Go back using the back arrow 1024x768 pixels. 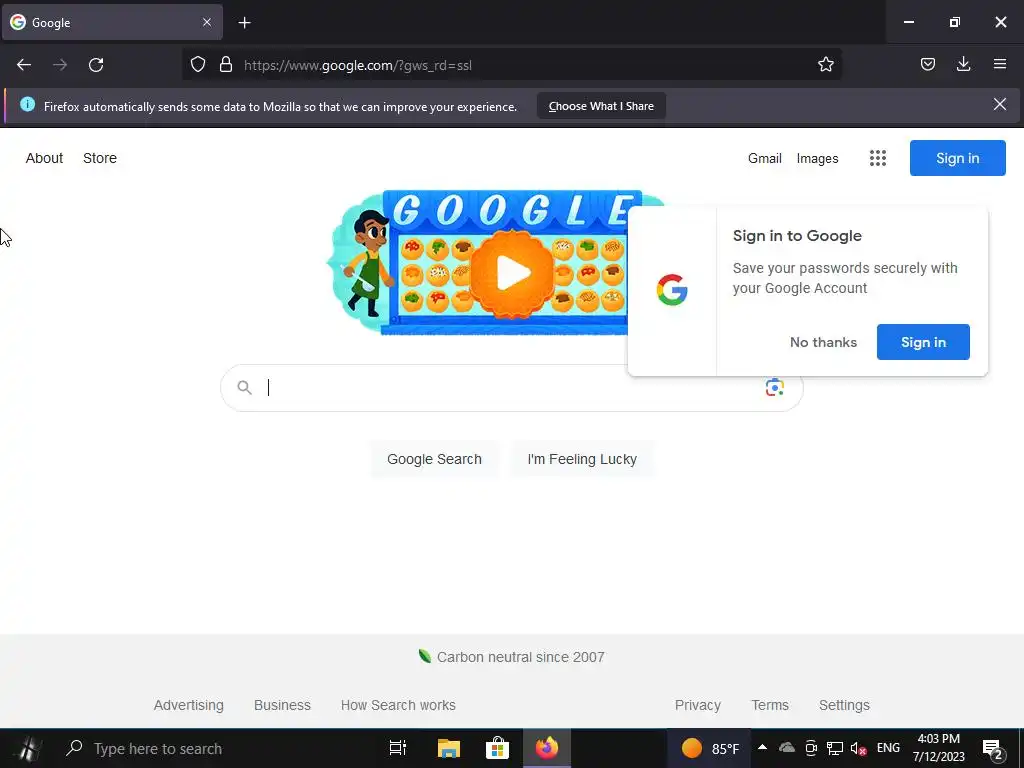click(24, 65)
